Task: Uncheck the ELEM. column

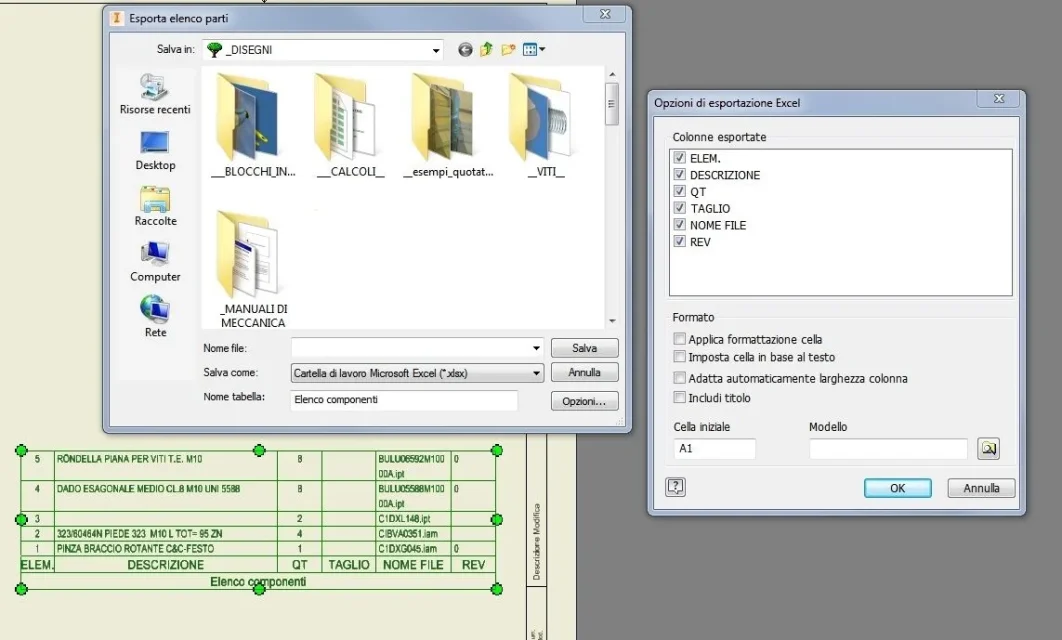Action: [x=679, y=158]
